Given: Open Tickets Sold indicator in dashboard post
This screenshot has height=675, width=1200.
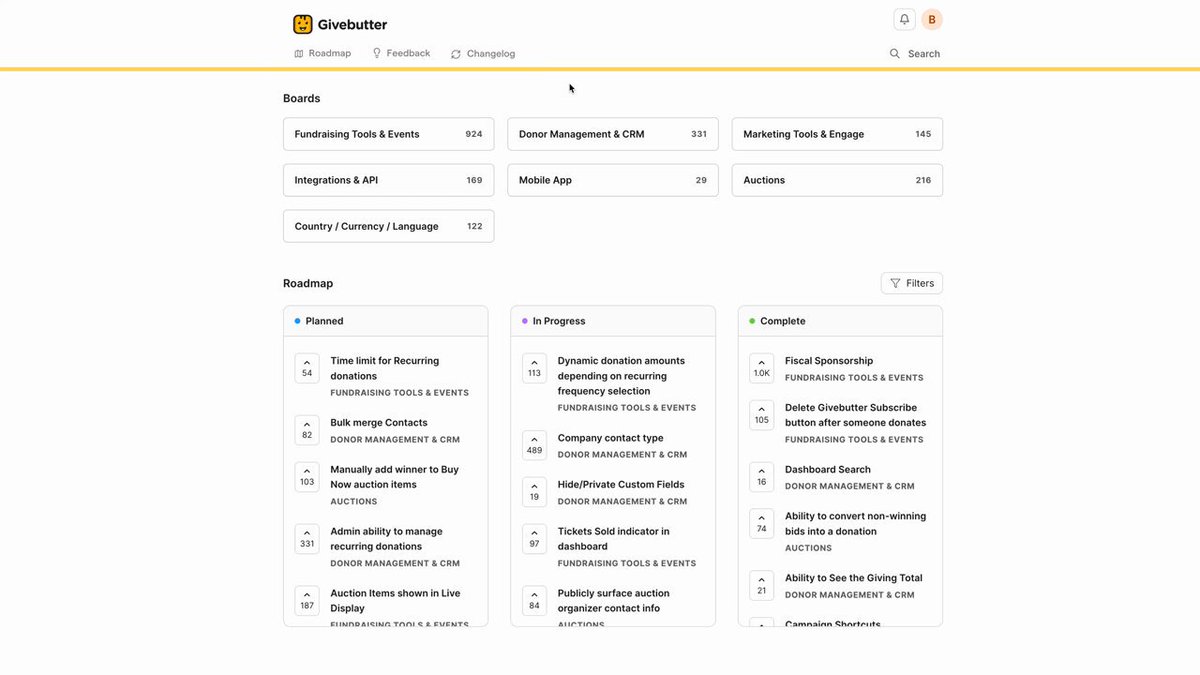Looking at the screenshot, I should tap(614, 539).
